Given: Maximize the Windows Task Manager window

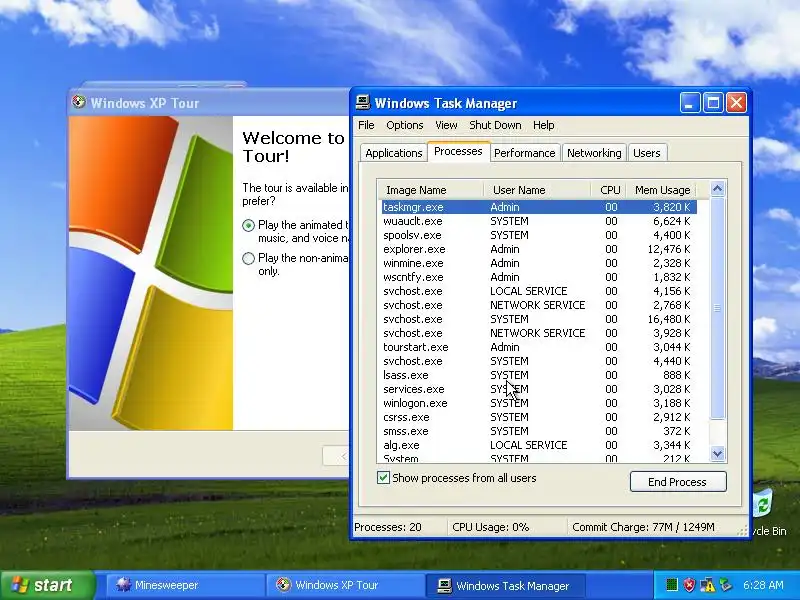Looking at the screenshot, I should [713, 103].
